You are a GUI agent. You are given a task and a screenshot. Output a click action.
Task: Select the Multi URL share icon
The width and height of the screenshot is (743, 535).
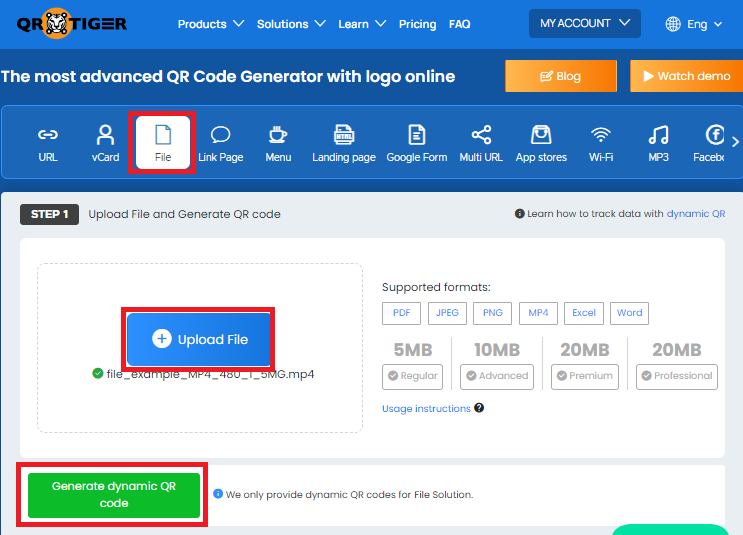click(x=481, y=135)
